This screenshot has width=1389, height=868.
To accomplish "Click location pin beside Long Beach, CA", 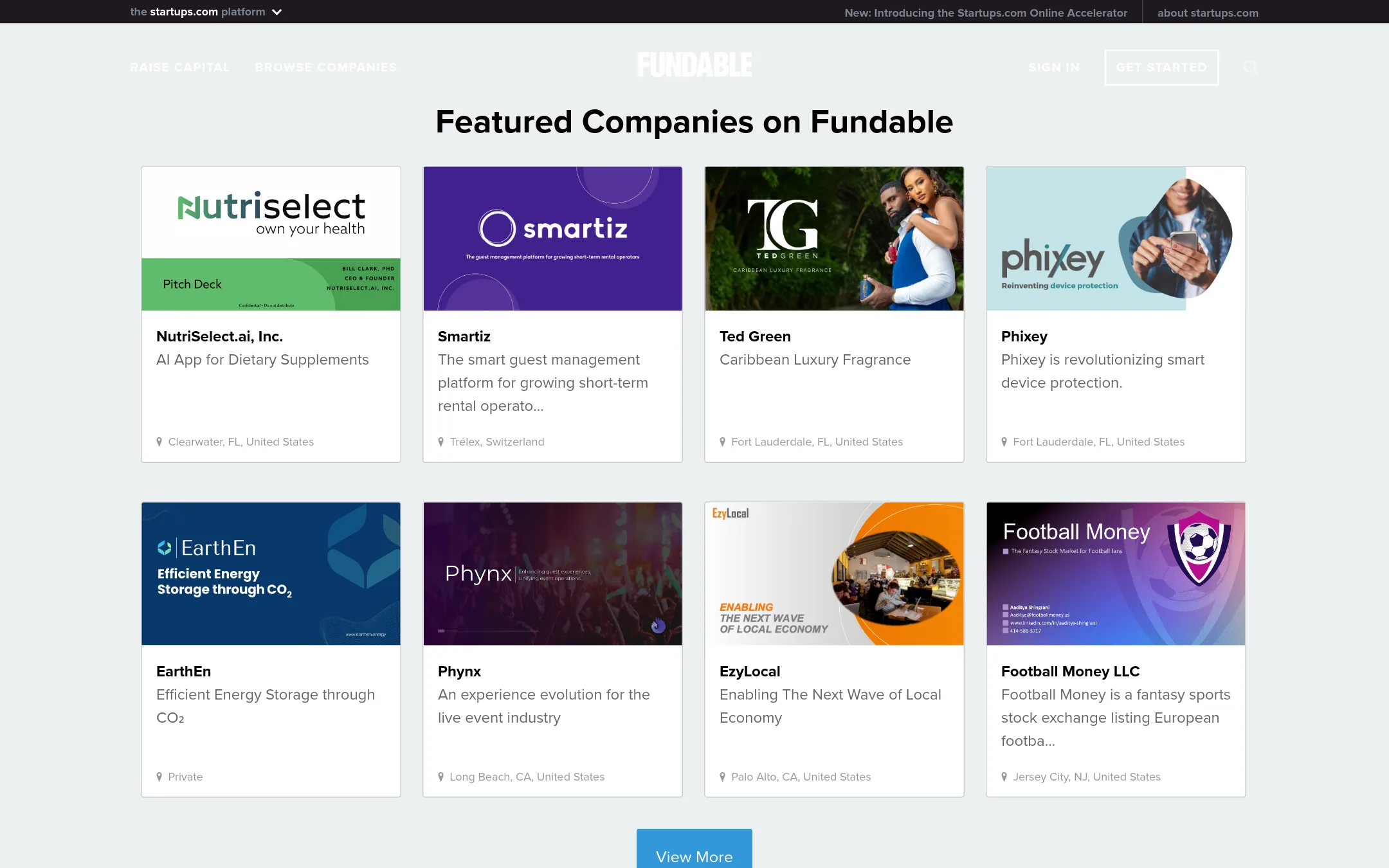I will (441, 777).
